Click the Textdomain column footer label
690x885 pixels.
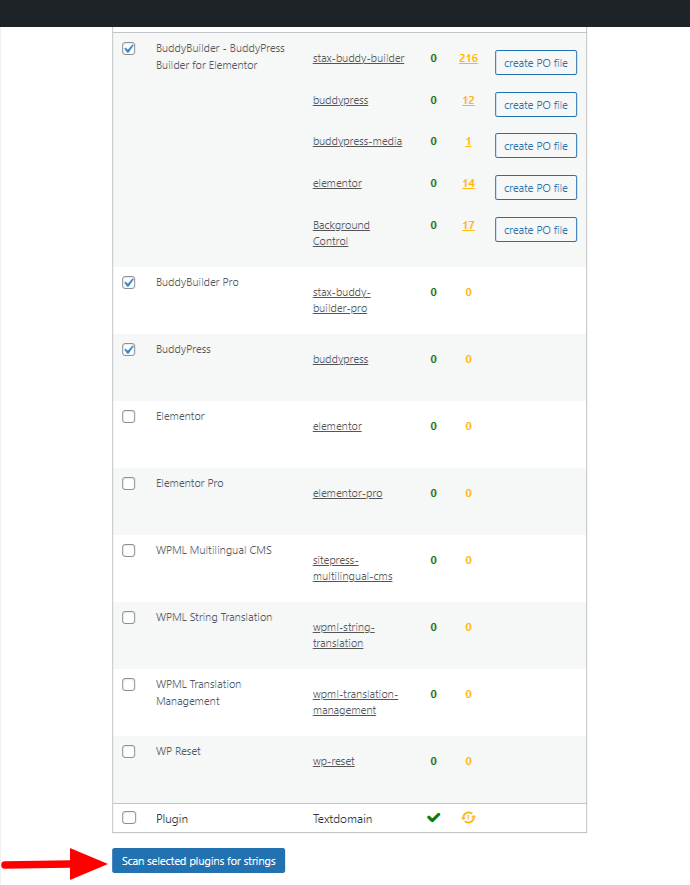[x=342, y=819]
